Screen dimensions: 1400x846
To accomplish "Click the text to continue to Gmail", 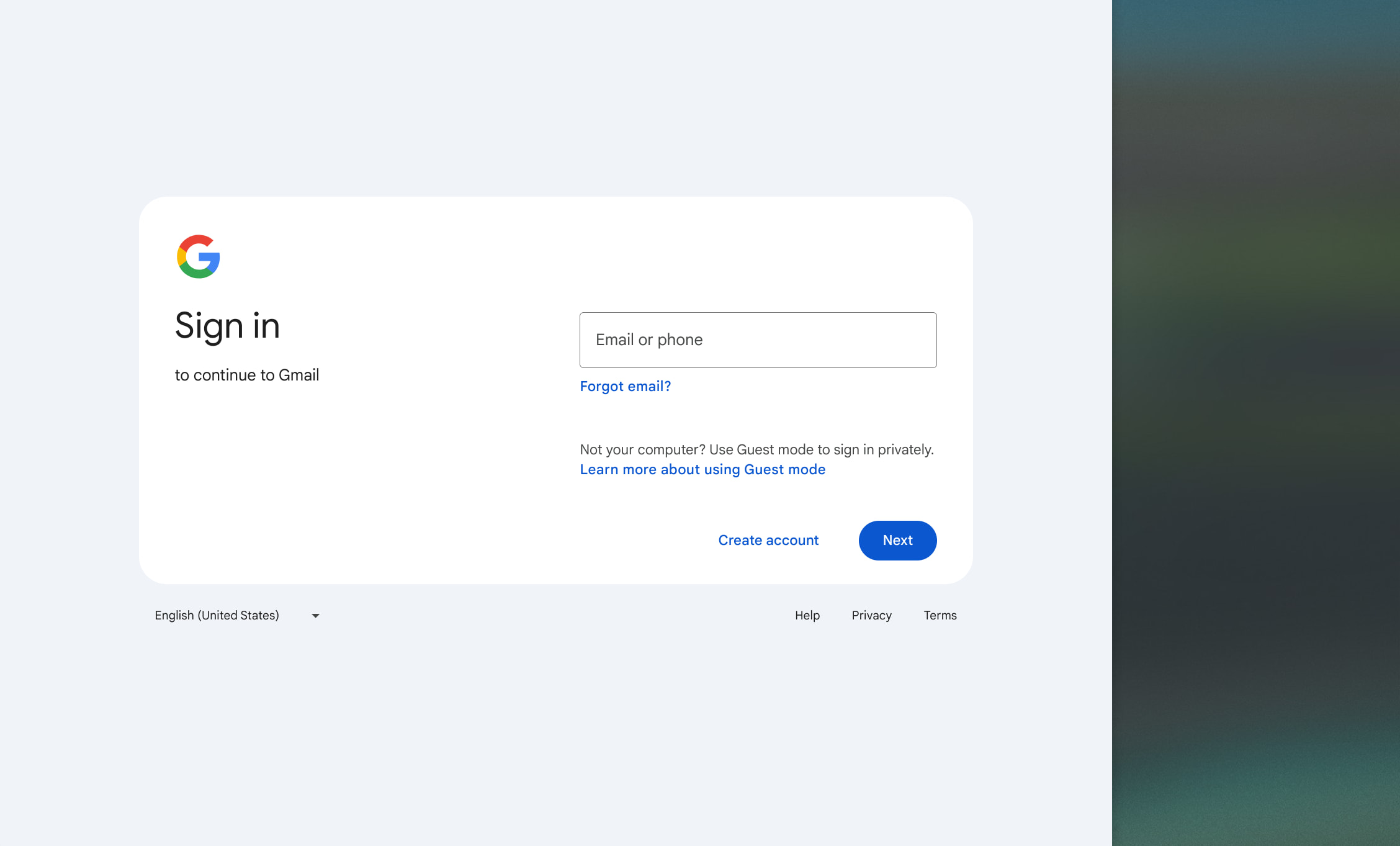I will pyautogui.click(x=247, y=375).
